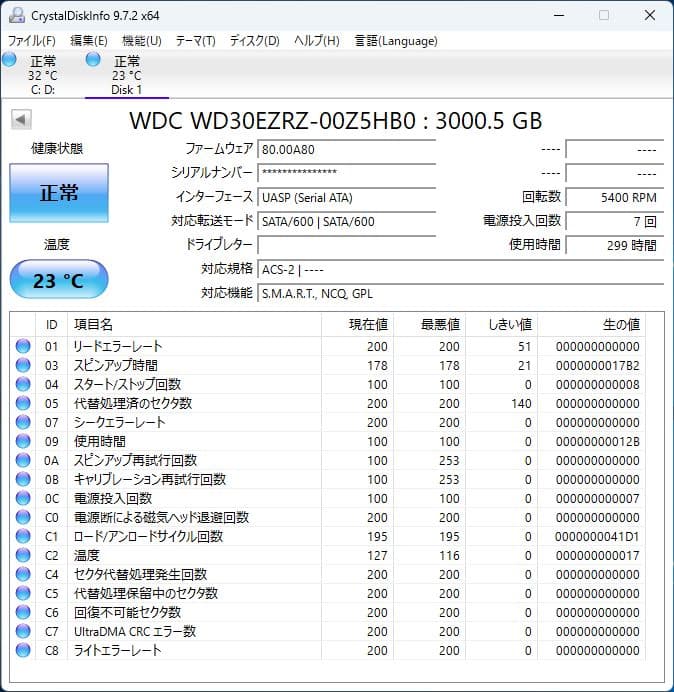Click status orb for C1 ロード/アンロードサイクル回数 row
The height and width of the screenshot is (692, 674).
pyautogui.click(x=23, y=536)
